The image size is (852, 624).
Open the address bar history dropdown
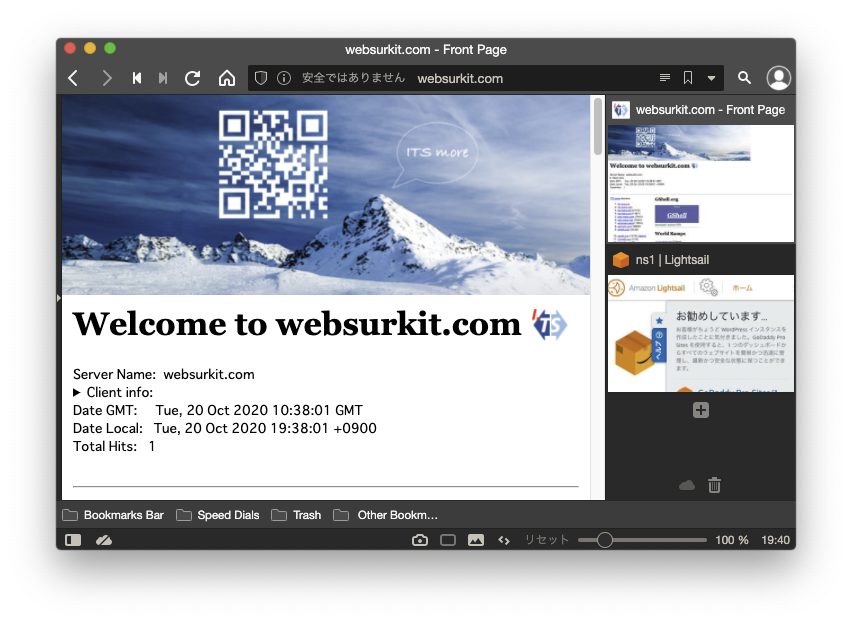pos(711,78)
